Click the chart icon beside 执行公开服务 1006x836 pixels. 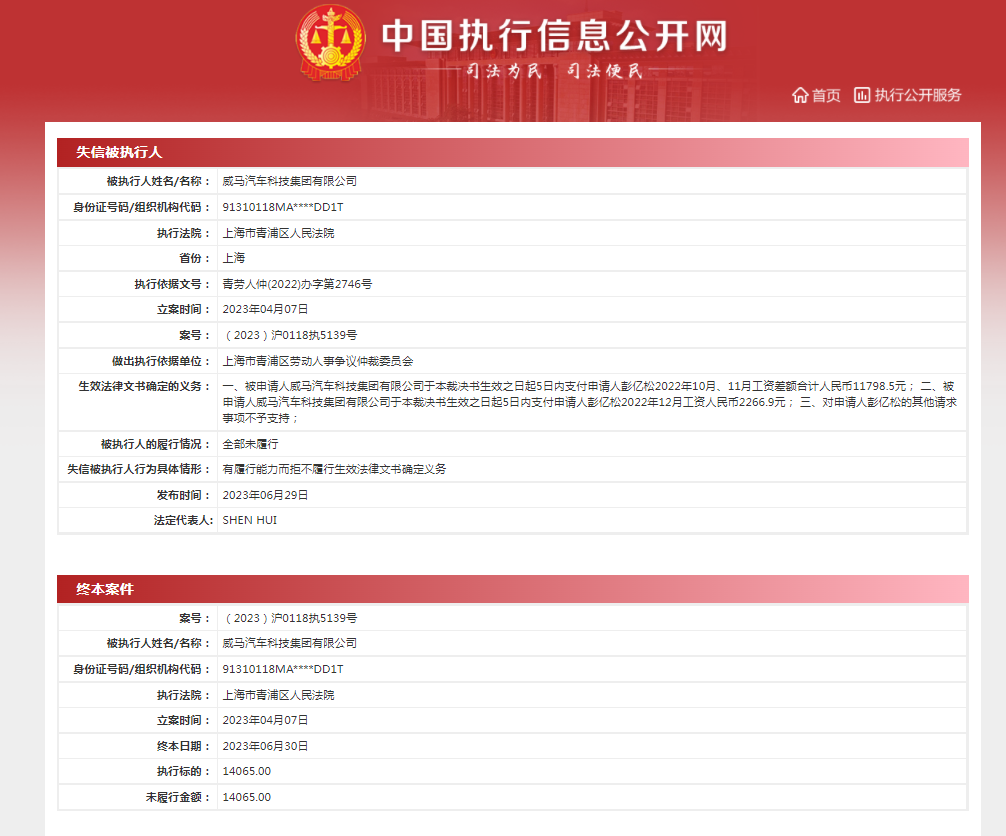click(x=862, y=95)
